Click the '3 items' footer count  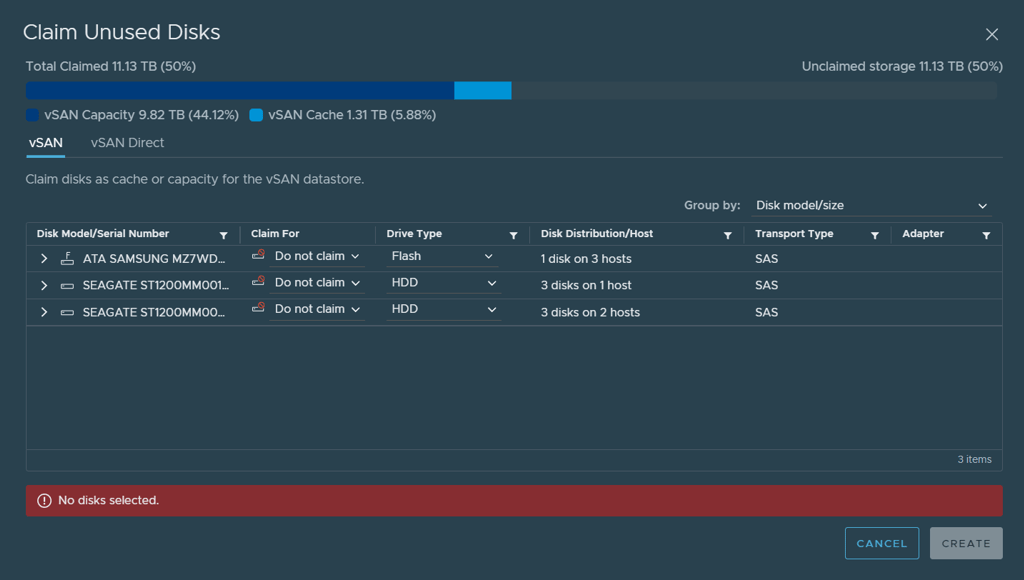point(974,459)
